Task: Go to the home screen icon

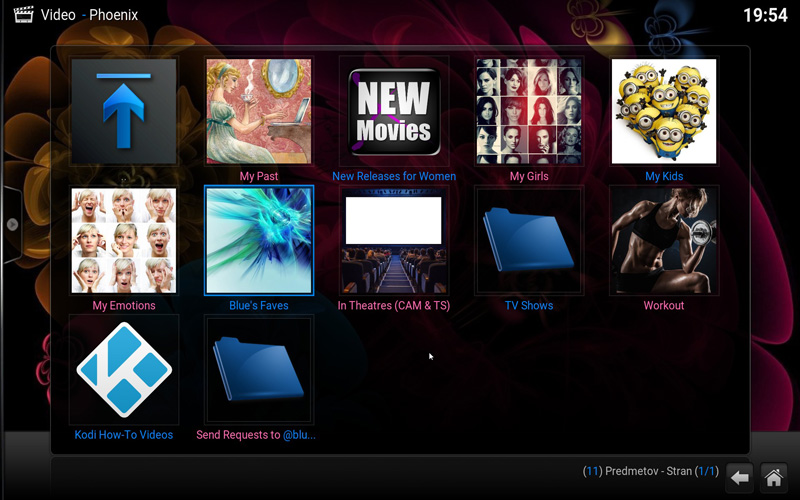Action: [x=772, y=477]
